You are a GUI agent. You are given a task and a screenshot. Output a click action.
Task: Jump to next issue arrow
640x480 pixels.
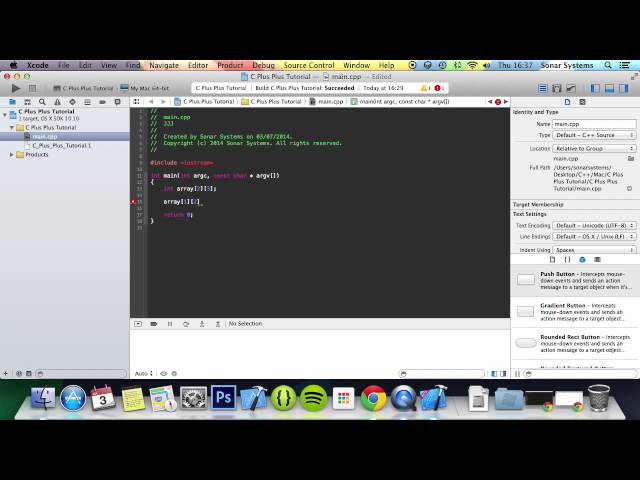506,102
